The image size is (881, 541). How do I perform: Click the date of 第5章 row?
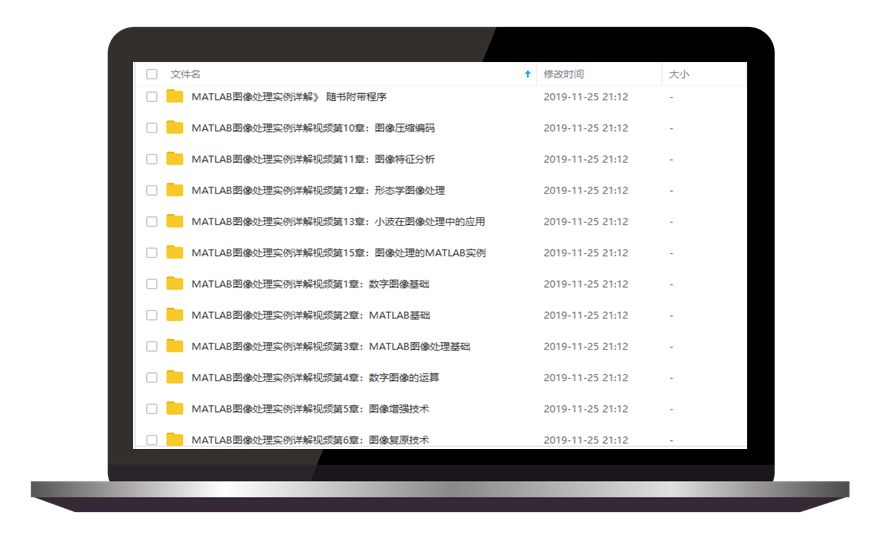(x=585, y=408)
